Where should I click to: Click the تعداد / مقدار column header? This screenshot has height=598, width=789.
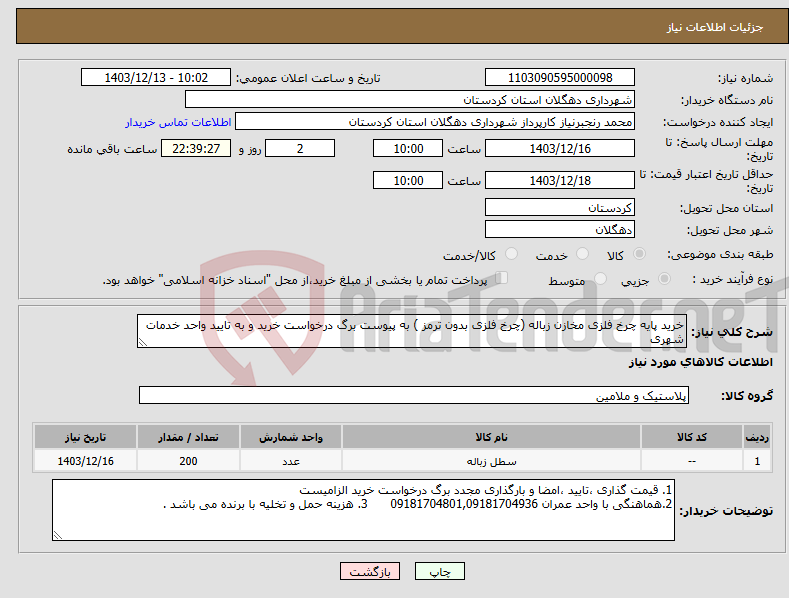(188, 437)
